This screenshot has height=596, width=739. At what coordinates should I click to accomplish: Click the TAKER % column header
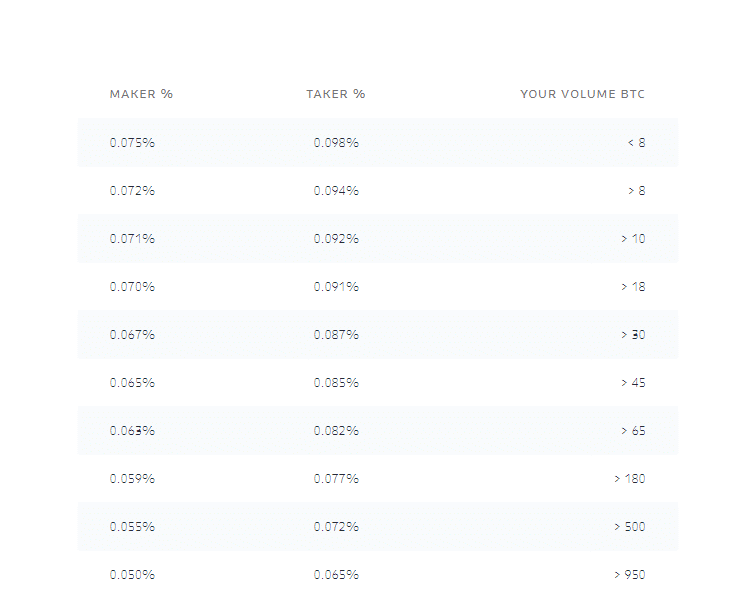(336, 94)
